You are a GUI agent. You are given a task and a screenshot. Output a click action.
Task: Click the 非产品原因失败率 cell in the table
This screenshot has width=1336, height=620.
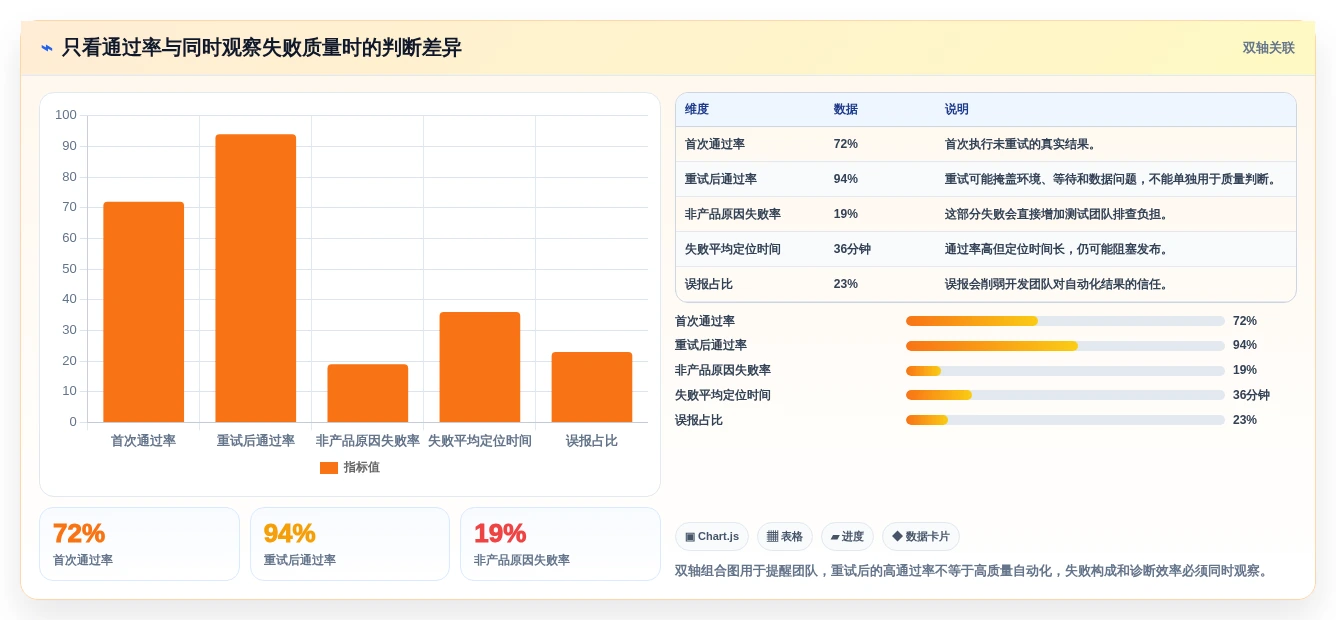click(x=733, y=214)
